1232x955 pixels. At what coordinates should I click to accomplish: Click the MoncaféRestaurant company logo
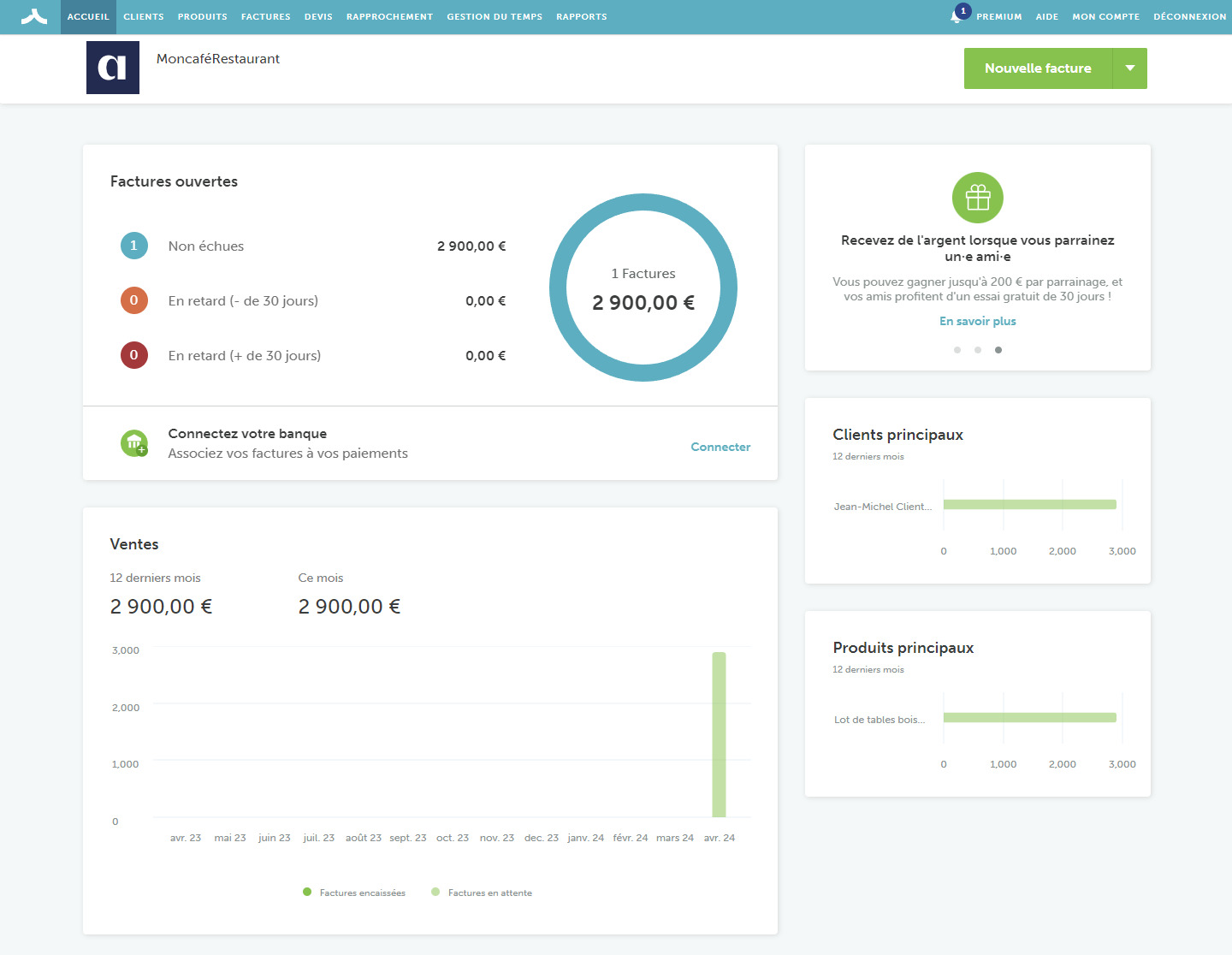(x=113, y=68)
